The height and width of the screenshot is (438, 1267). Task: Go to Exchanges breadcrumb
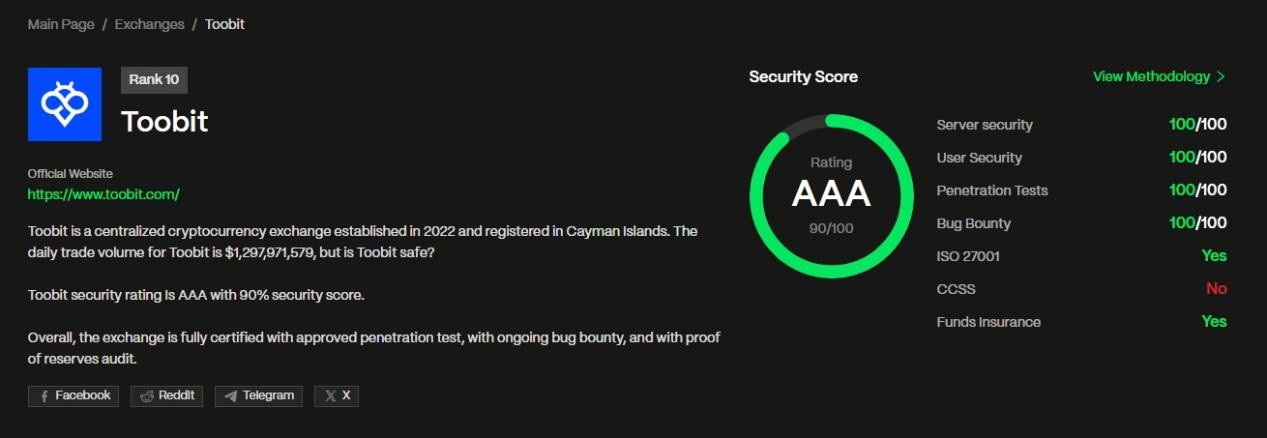pyautogui.click(x=150, y=24)
